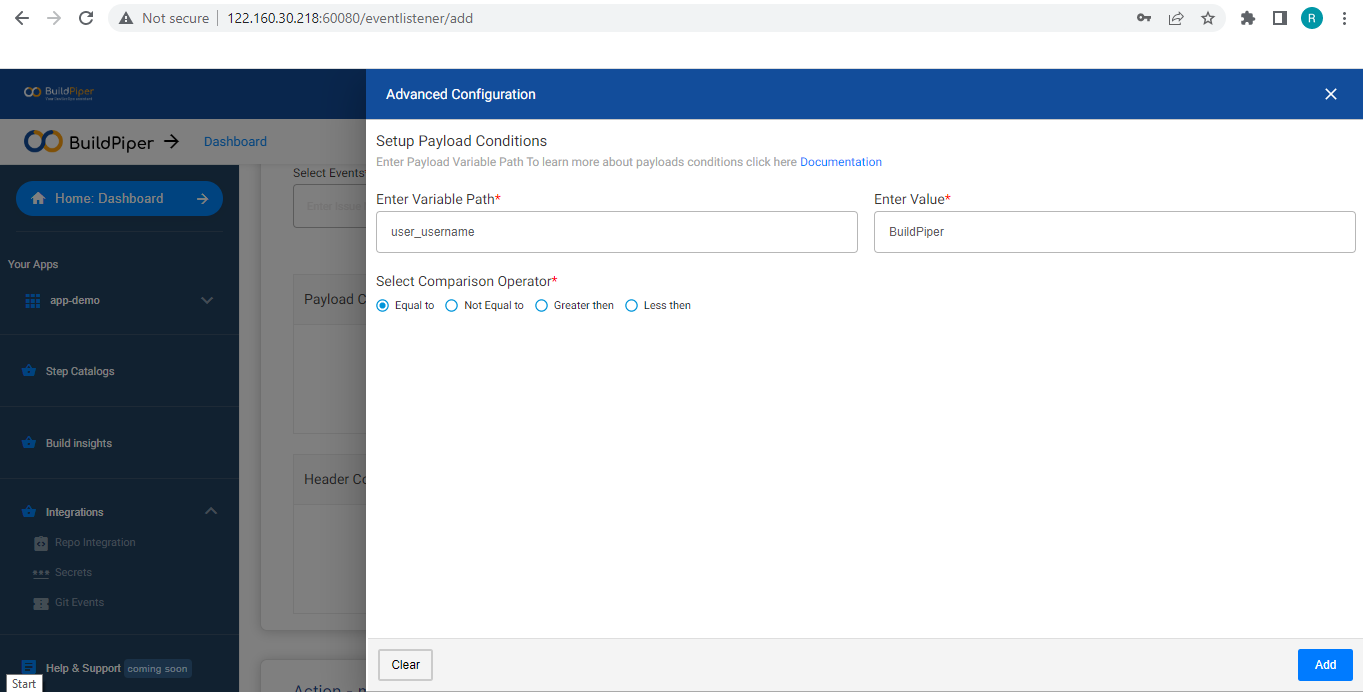Click the Enter Value input field
Screen dimensions: 1363x692
pos(1115,232)
